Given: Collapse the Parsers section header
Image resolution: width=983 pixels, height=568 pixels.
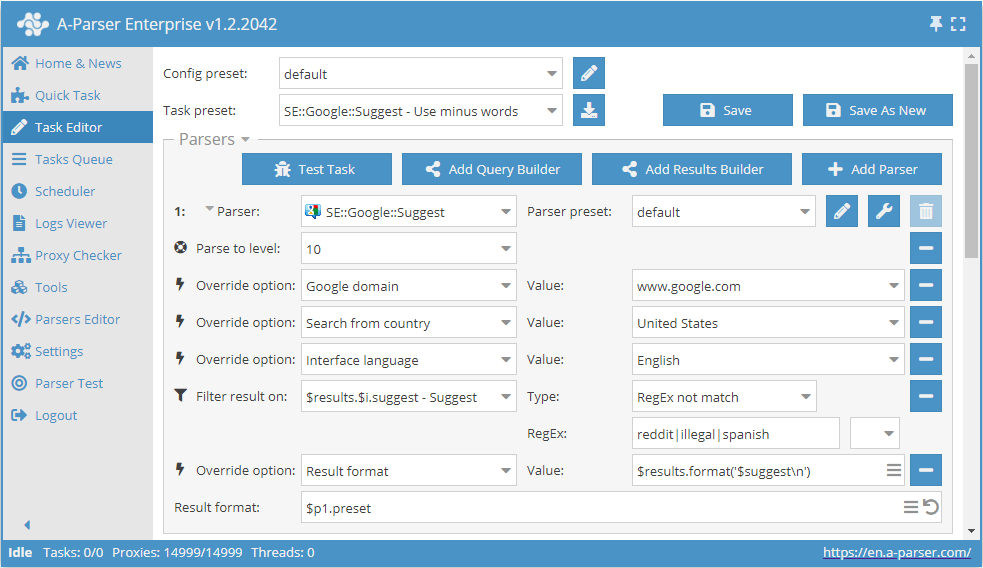Looking at the screenshot, I should point(213,140).
